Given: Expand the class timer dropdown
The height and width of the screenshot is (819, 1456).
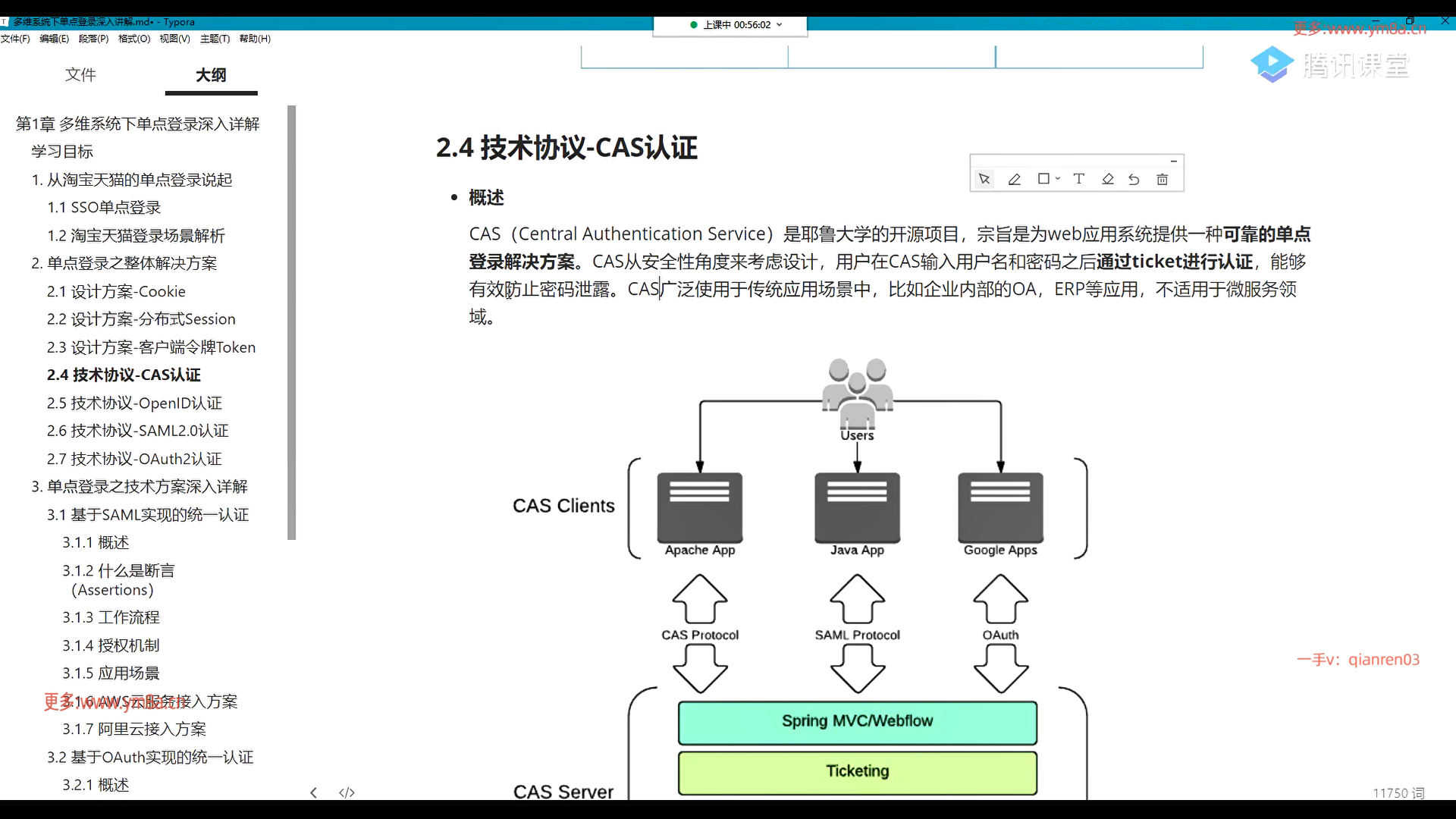Looking at the screenshot, I should coord(780,24).
